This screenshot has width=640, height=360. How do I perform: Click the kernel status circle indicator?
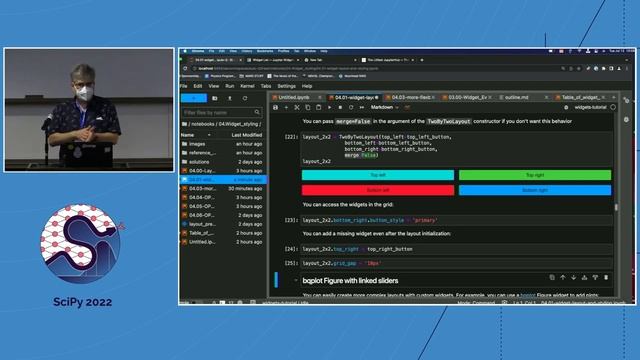coord(613,107)
